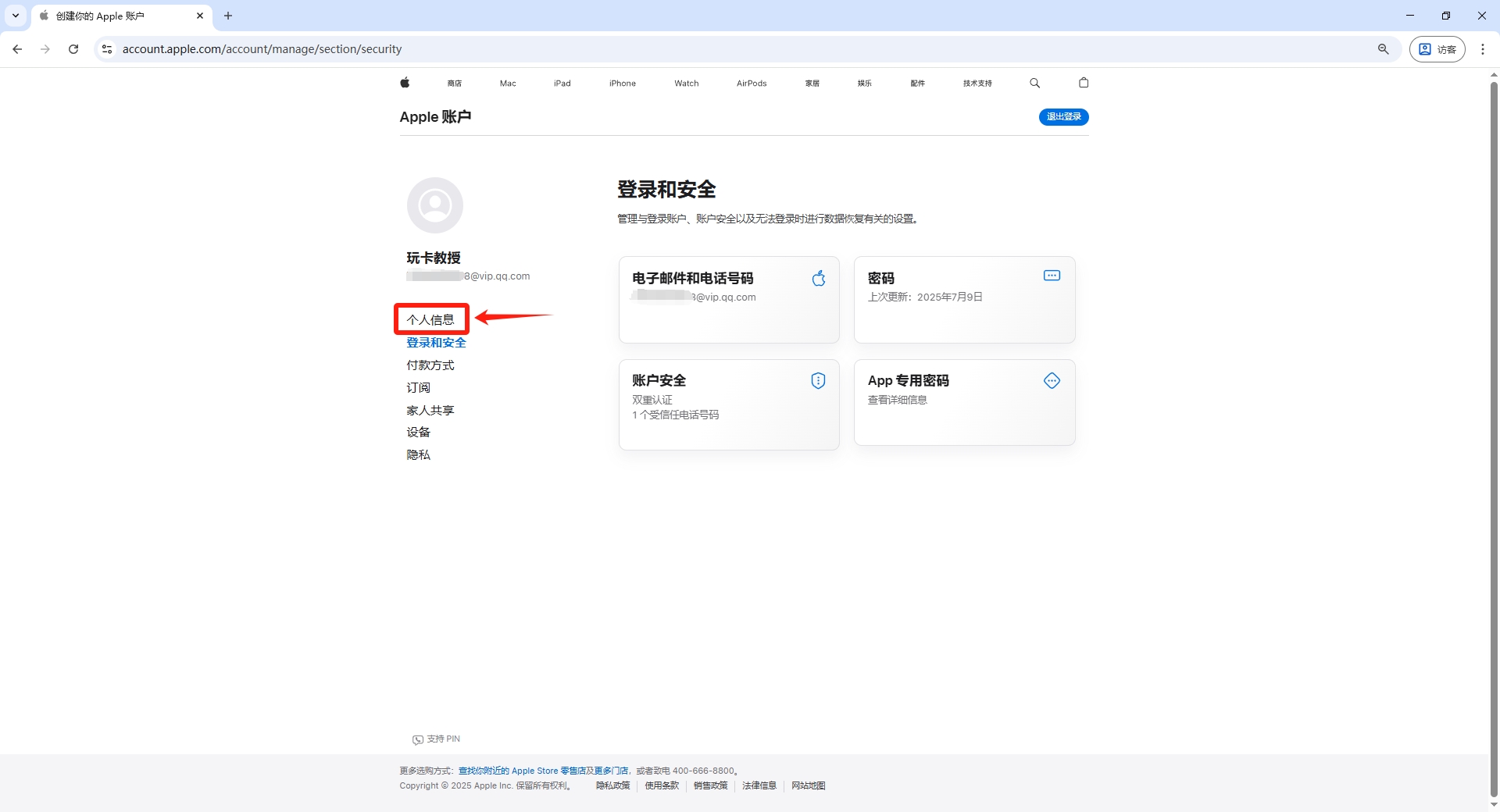
Task: Open the 技术支持 menu item
Action: 977,84
